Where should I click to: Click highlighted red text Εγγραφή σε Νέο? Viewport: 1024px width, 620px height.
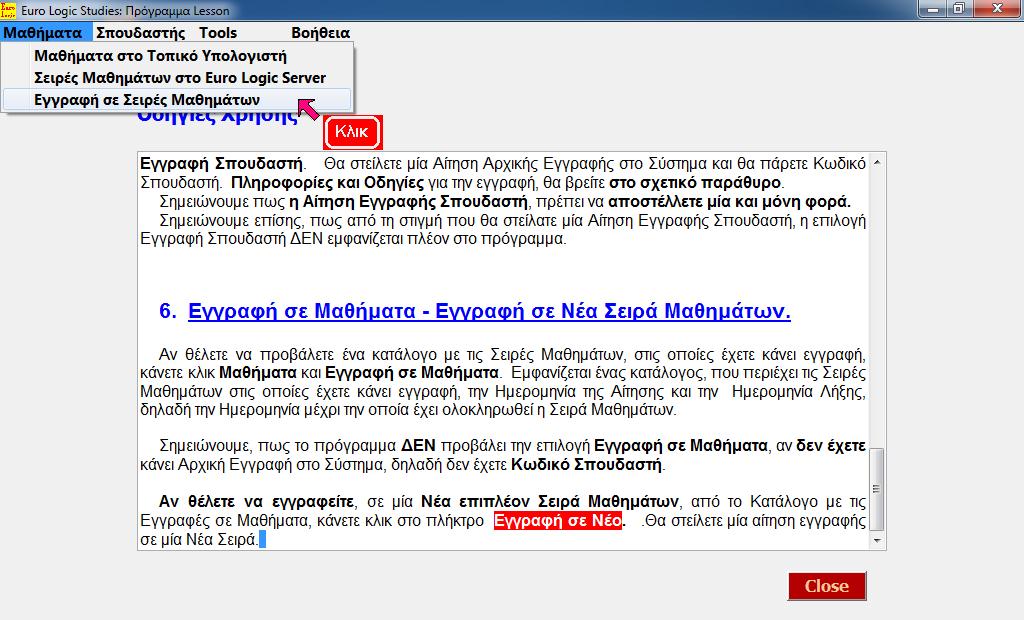tap(558, 521)
